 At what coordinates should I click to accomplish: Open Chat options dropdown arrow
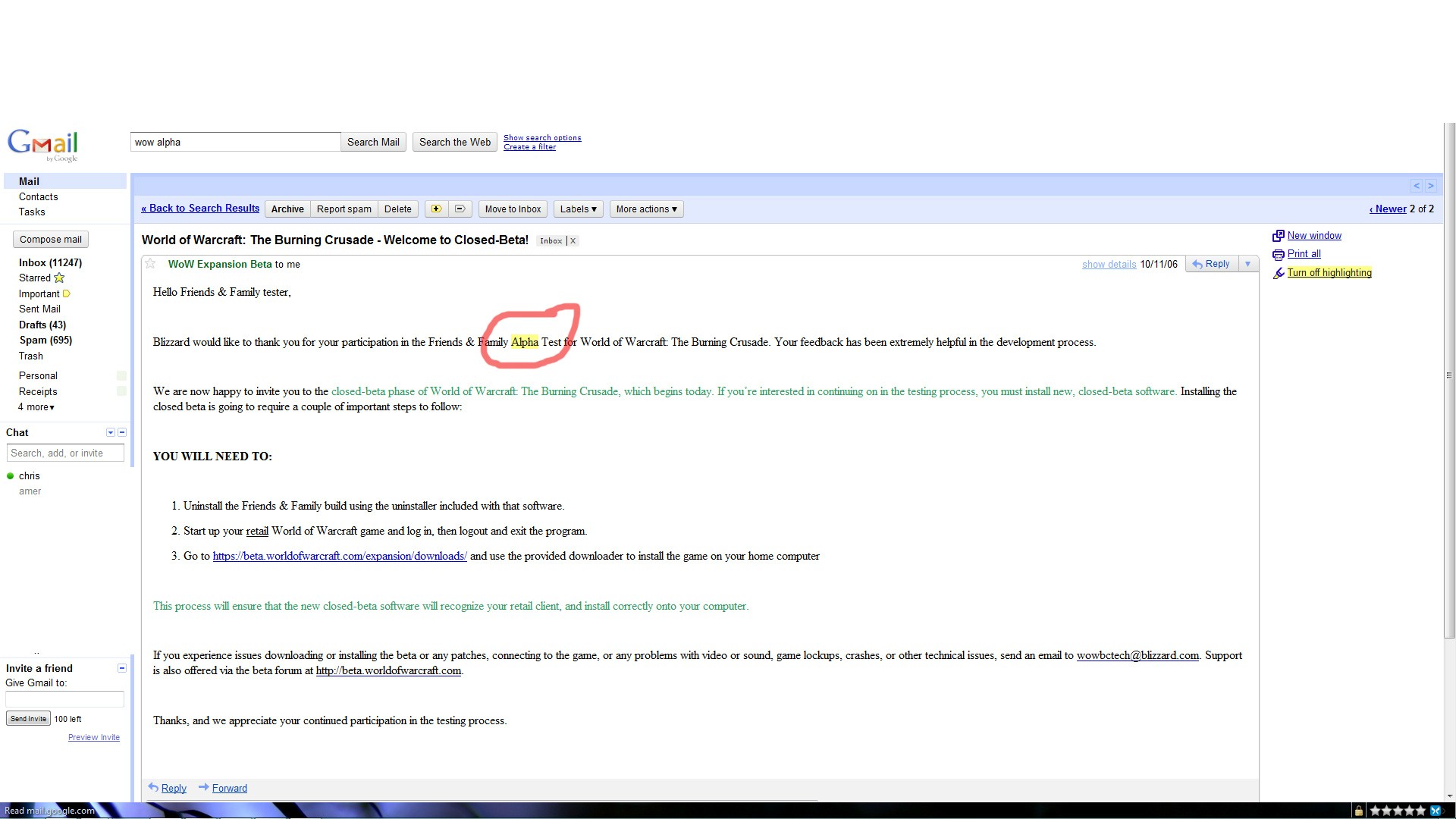click(x=111, y=432)
